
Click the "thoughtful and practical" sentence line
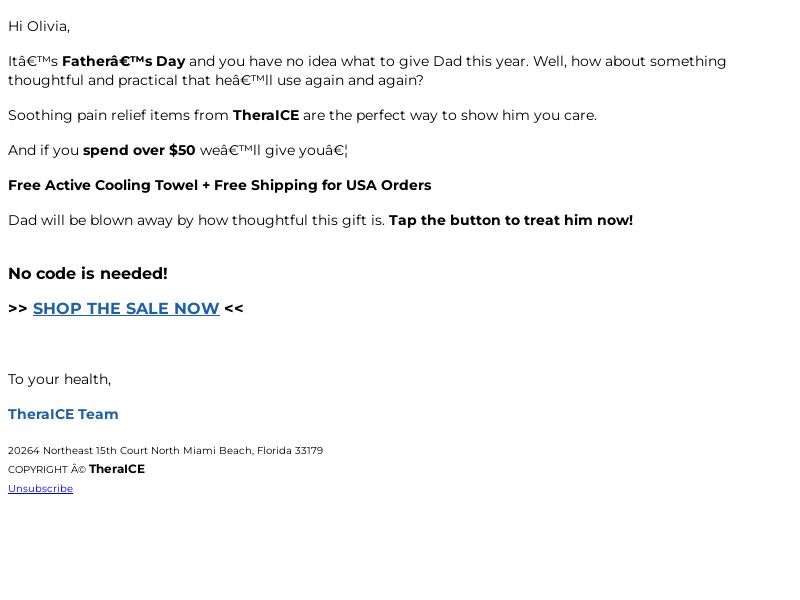215,81
